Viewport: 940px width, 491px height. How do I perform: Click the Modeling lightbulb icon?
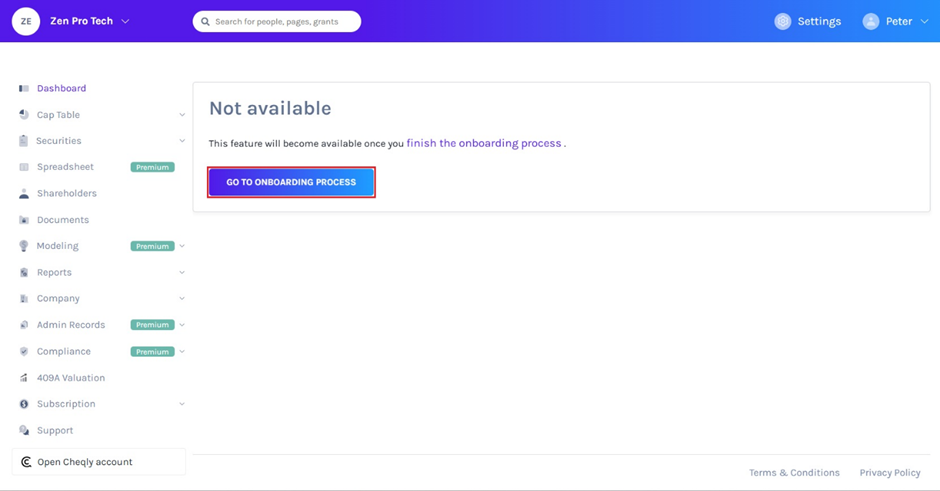click(23, 246)
